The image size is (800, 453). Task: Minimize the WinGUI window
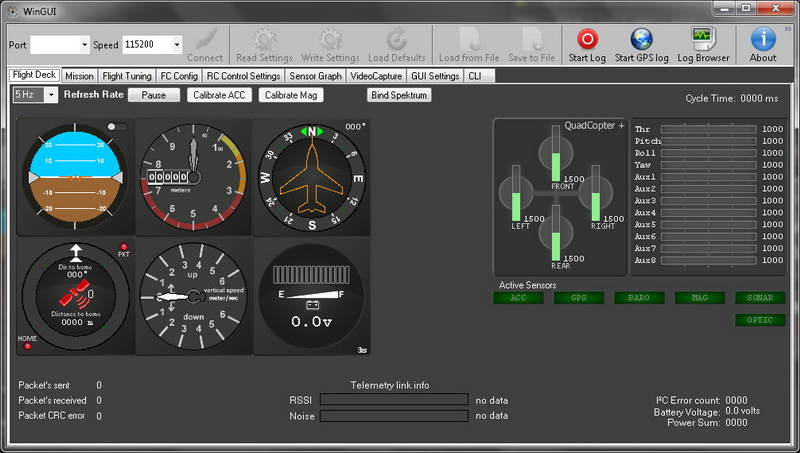(x=723, y=8)
